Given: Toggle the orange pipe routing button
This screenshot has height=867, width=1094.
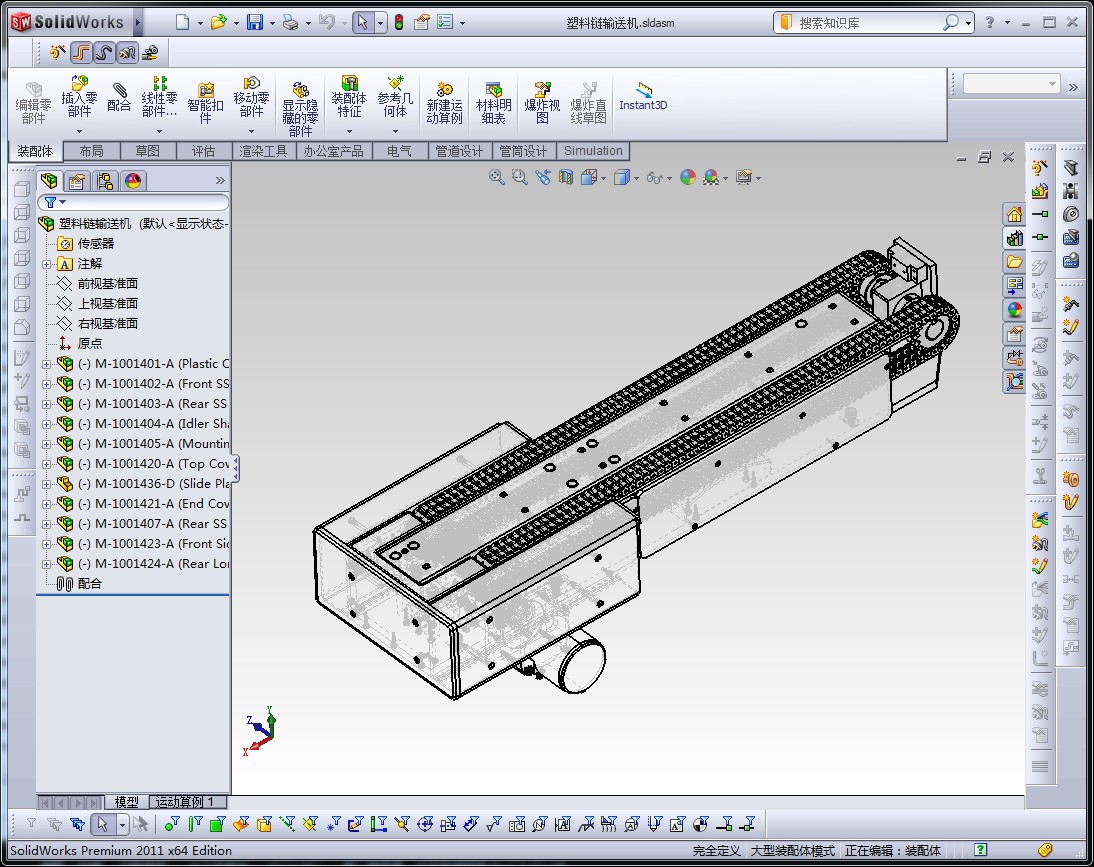Looking at the screenshot, I should pyautogui.click(x=81, y=52).
